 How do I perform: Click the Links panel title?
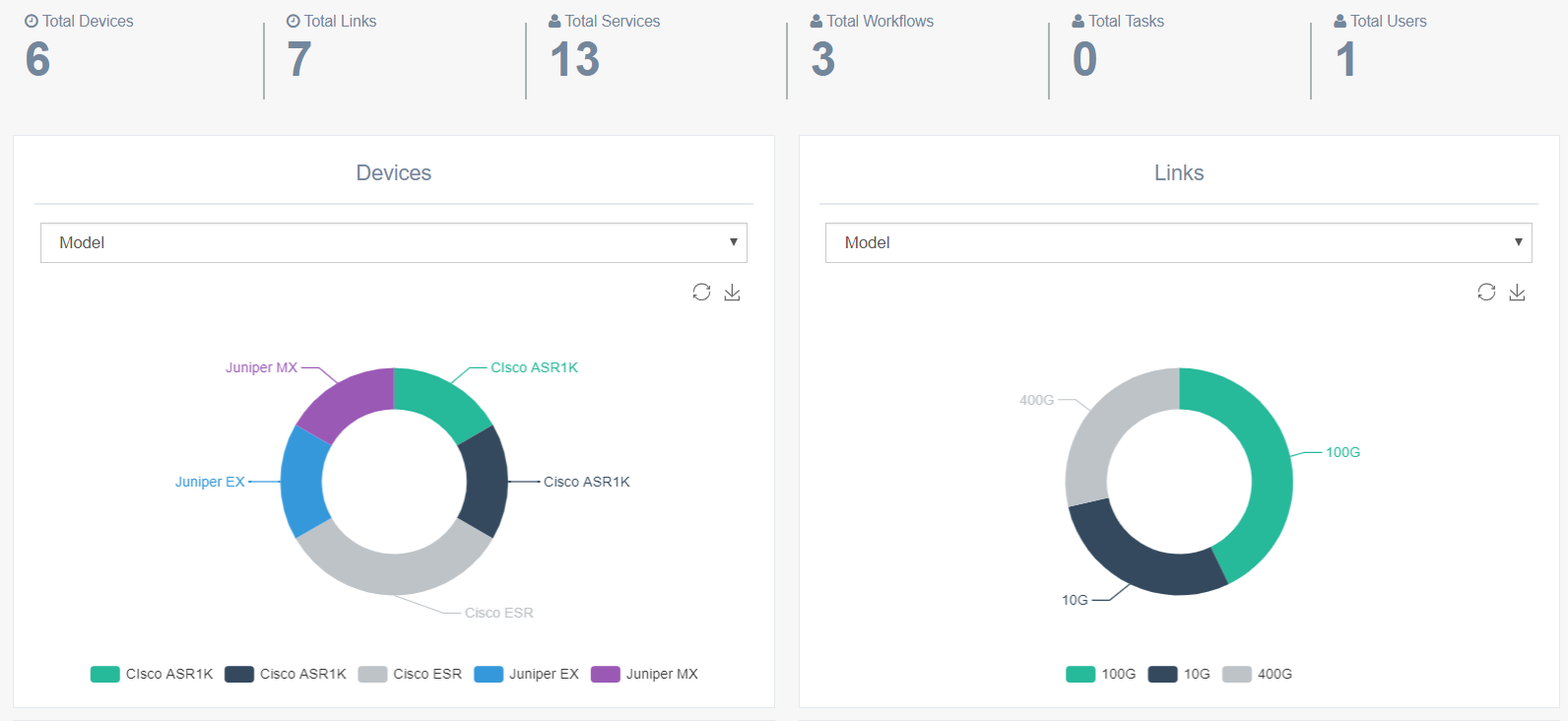(1179, 172)
